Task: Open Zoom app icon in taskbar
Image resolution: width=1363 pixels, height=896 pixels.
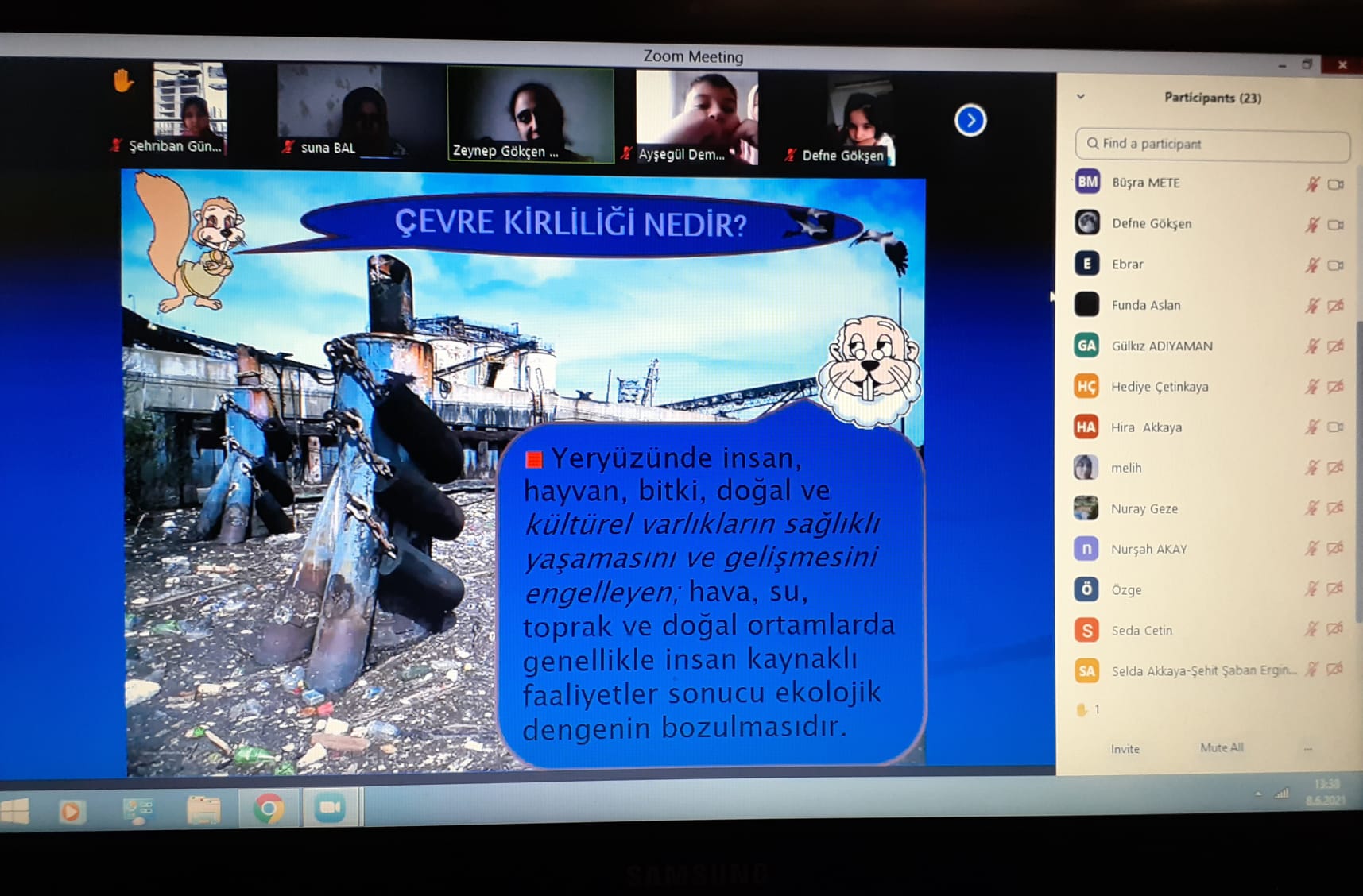Action: tap(329, 809)
